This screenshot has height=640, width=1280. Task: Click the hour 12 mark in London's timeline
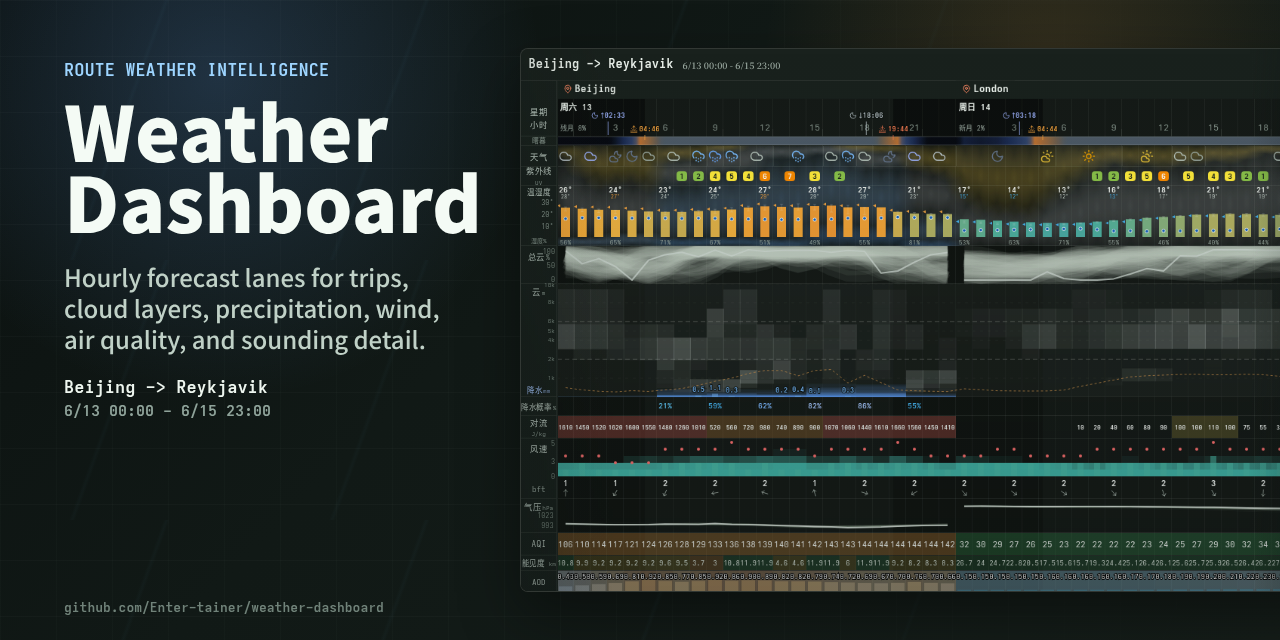pyautogui.click(x=1163, y=128)
